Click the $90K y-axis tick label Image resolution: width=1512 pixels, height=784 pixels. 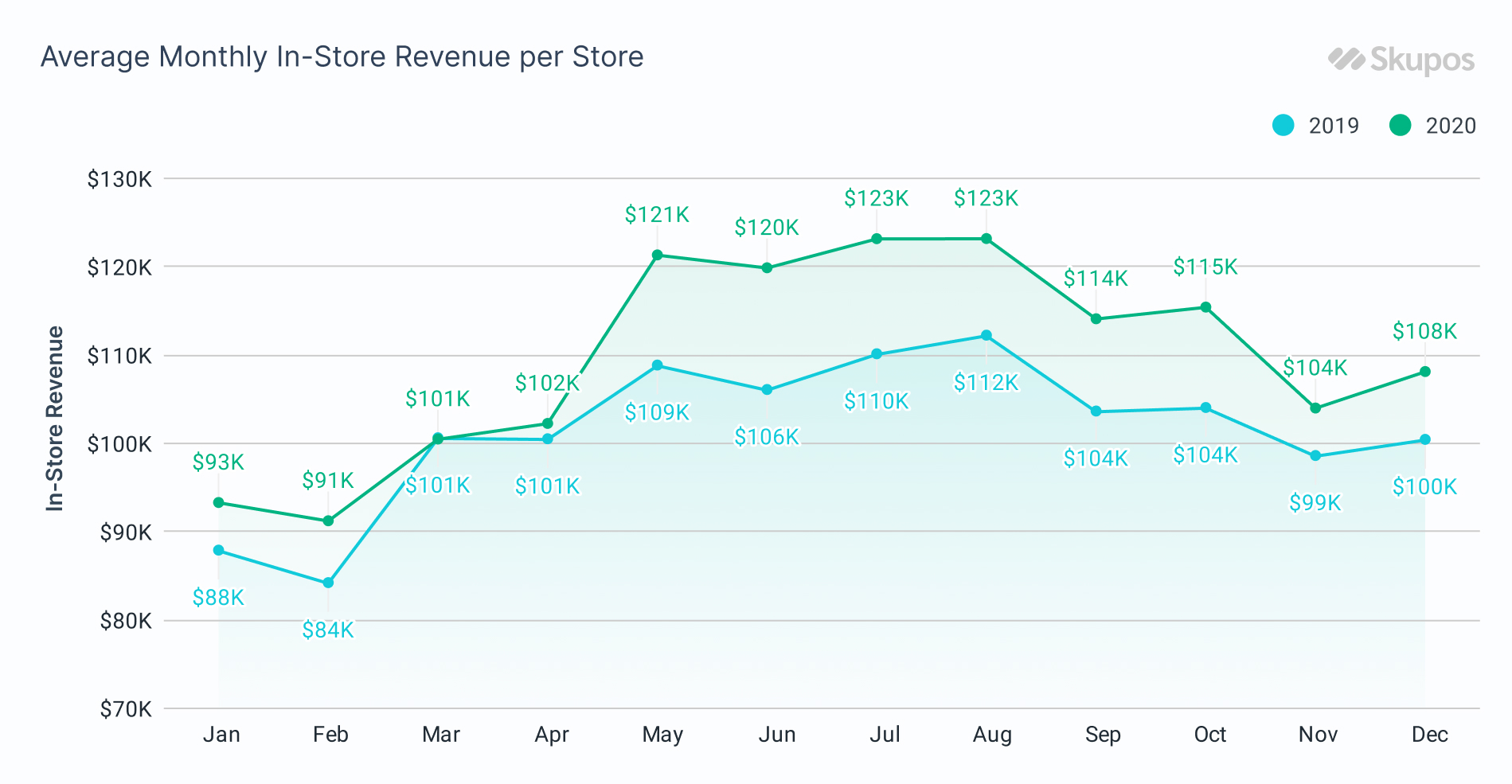click(126, 532)
